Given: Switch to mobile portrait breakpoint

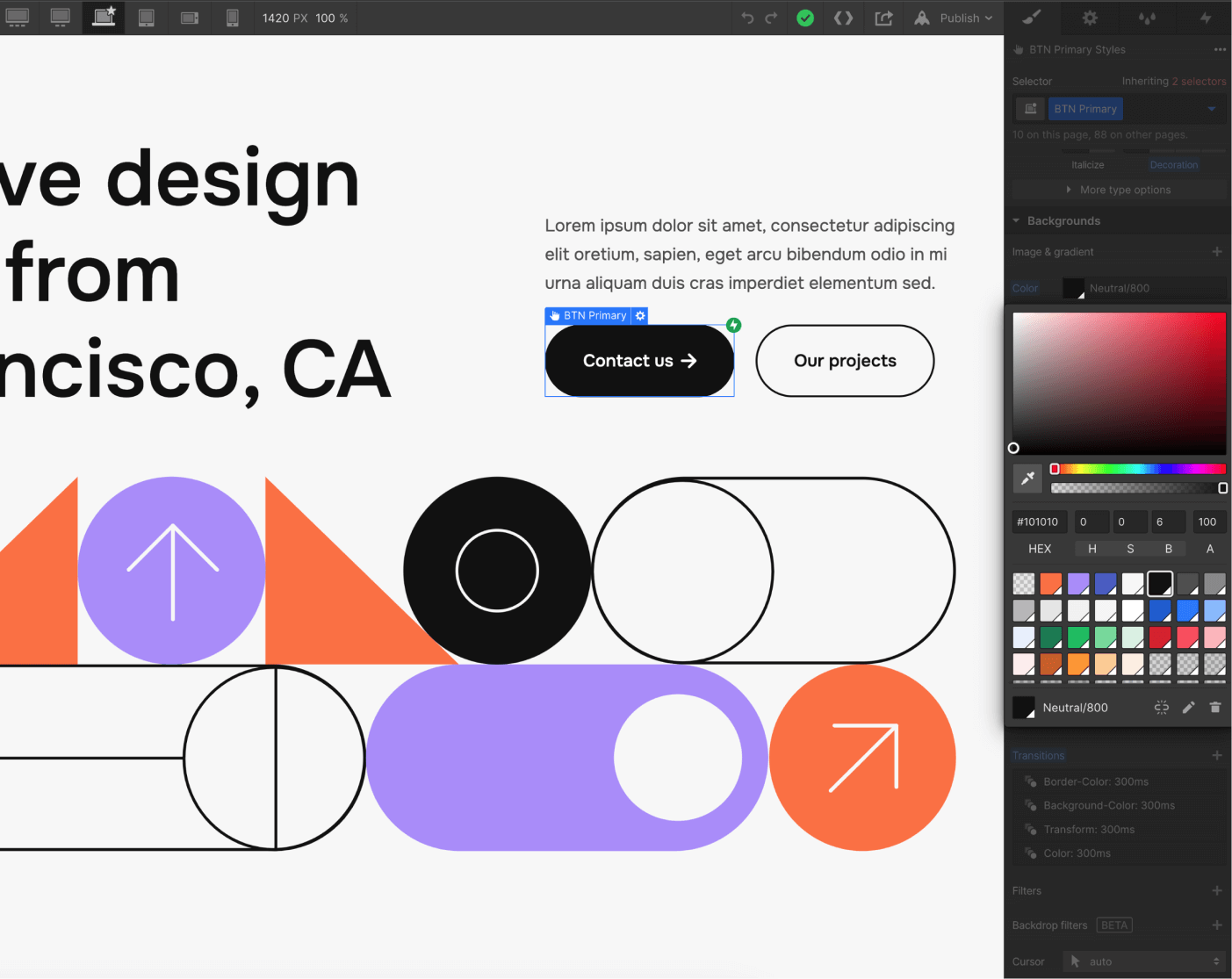Looking at the screenshot, I should [x=233, y=18].
